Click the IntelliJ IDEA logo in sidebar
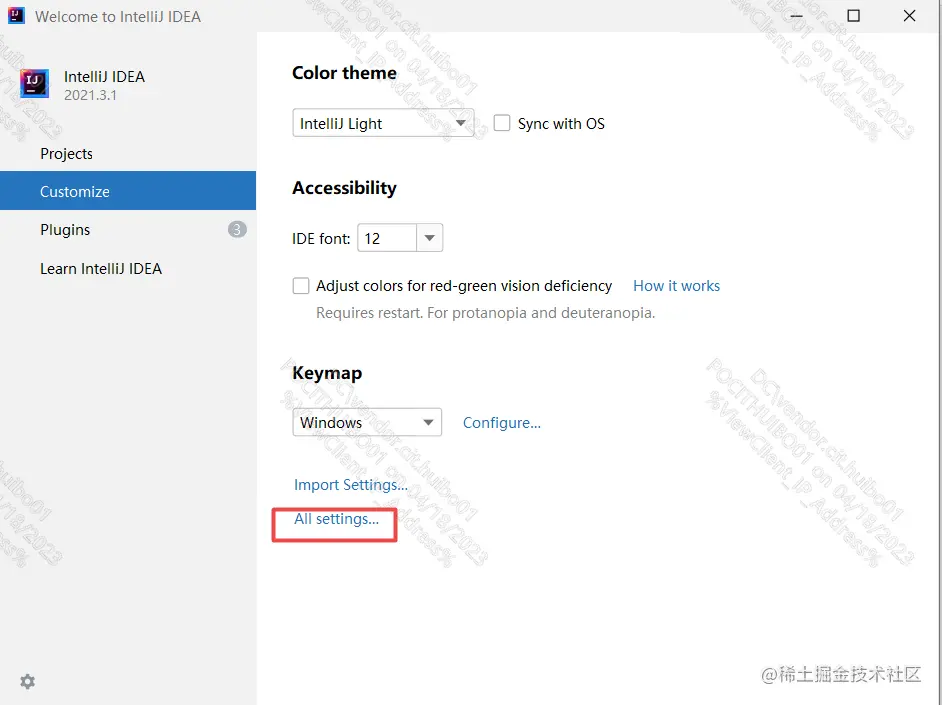The image size is (942, 705). tap(34, 83)
